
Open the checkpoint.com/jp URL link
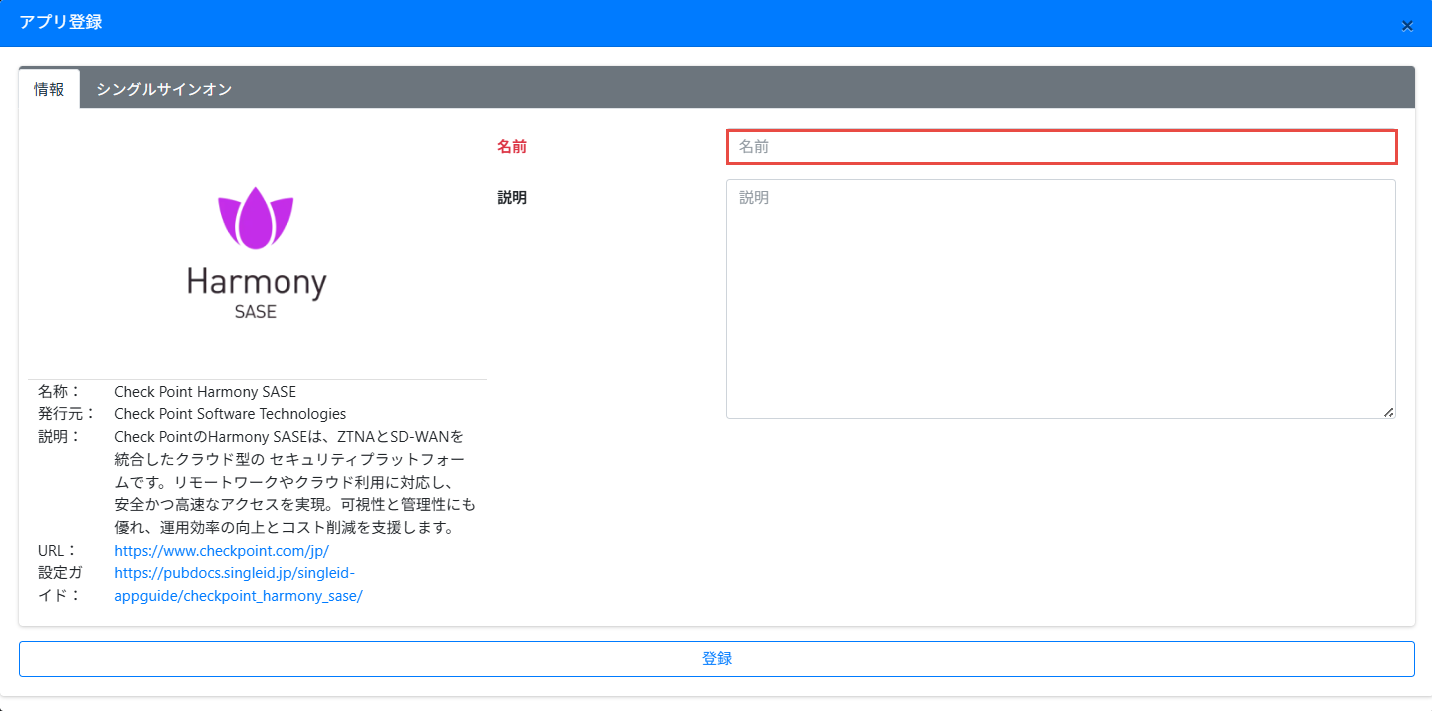click(x=221, y=551)
